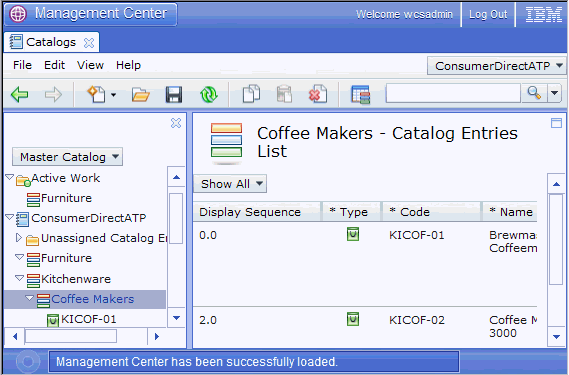This screenshot has width=569, height=375.
Task: Maximize the Catalog Entries List pane
Action: [556, 123]
